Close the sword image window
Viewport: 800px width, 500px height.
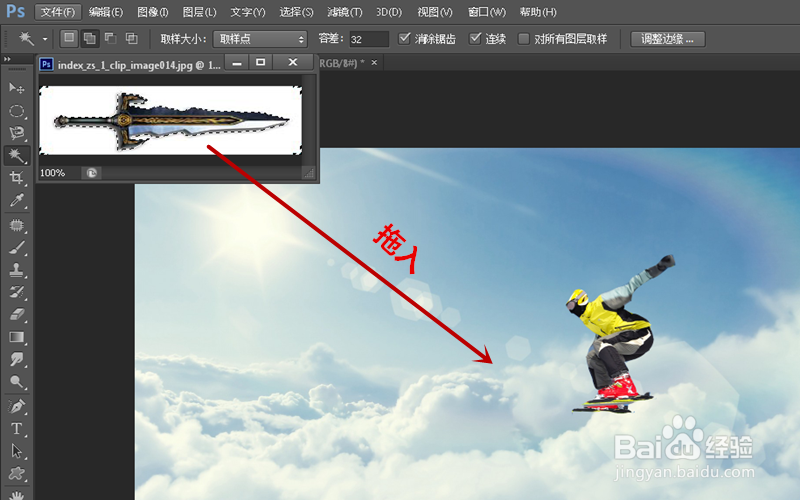click(x=292, y=62)
